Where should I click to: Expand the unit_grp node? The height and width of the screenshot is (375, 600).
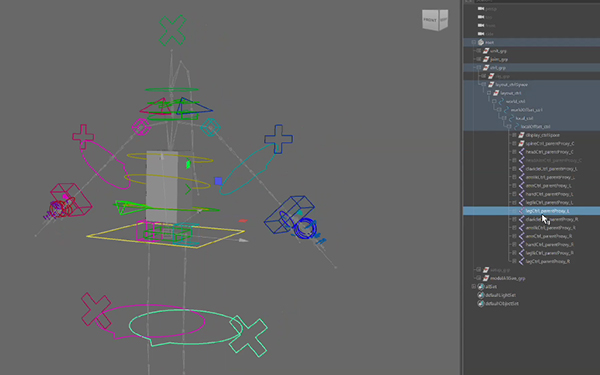(479, 51)
